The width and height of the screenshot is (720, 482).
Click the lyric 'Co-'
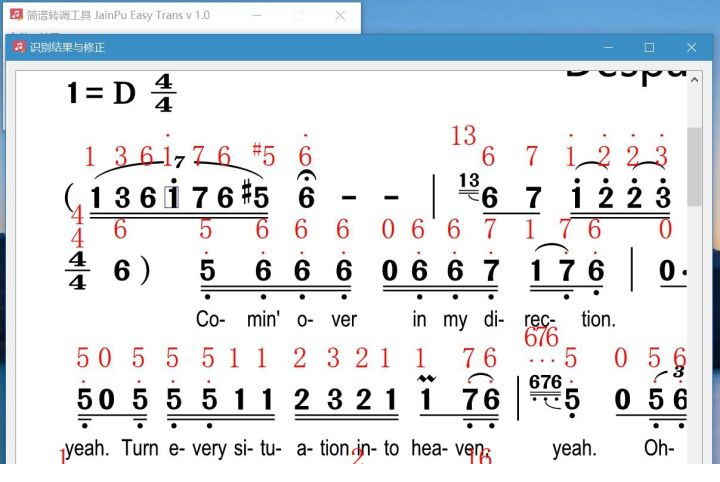210,319
